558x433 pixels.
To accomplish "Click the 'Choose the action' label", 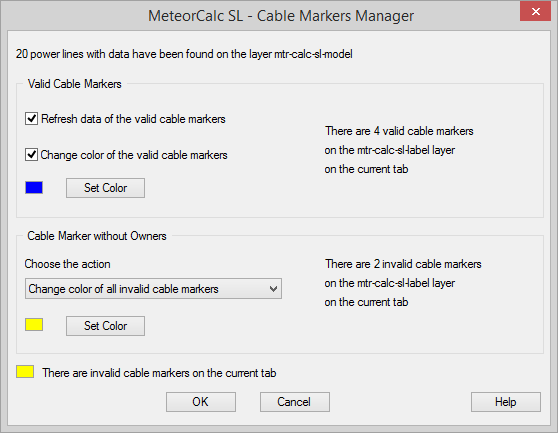I will pyautogui.click(x=68, y=264).
